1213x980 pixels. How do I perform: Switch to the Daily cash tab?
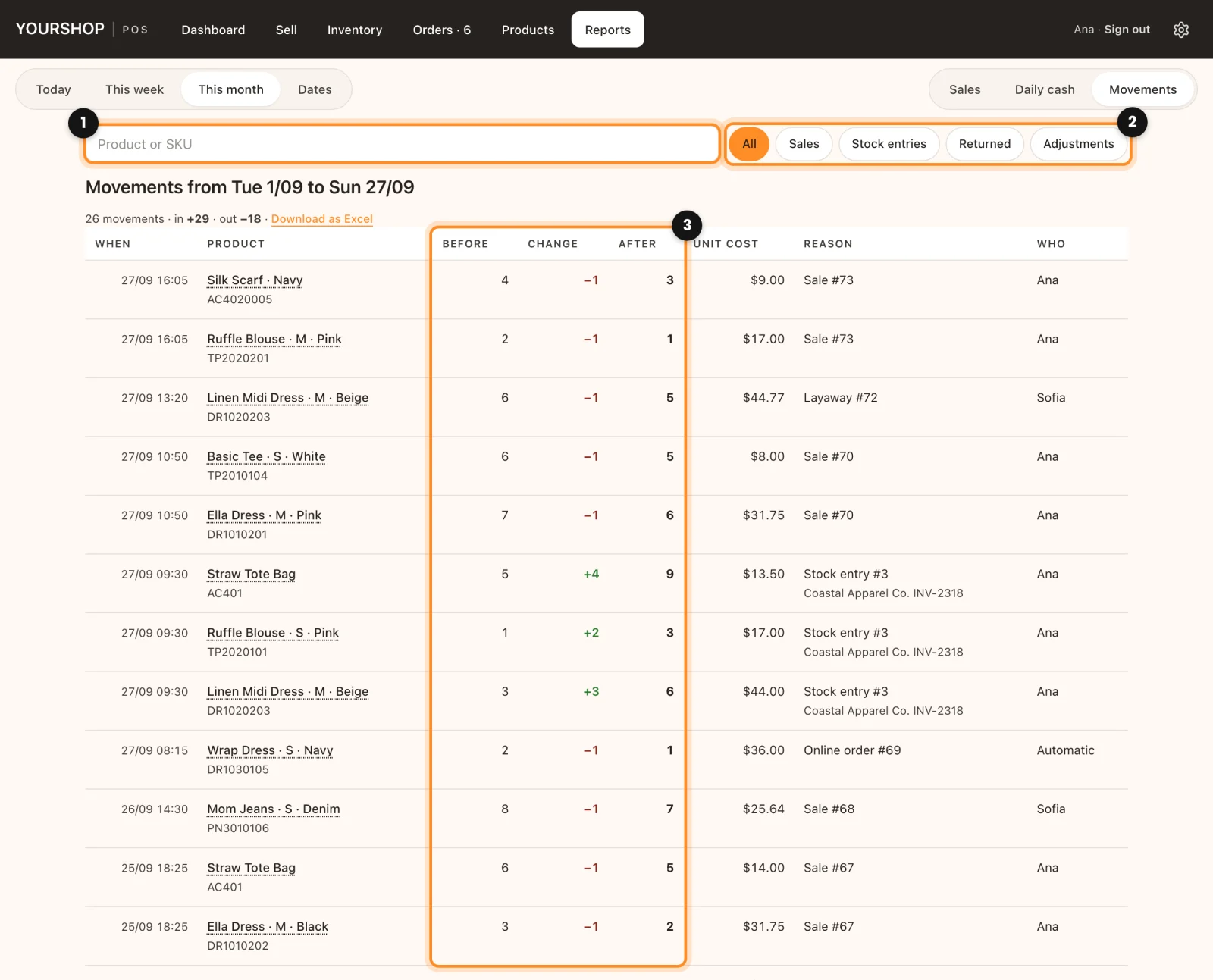coord(1045,89)
